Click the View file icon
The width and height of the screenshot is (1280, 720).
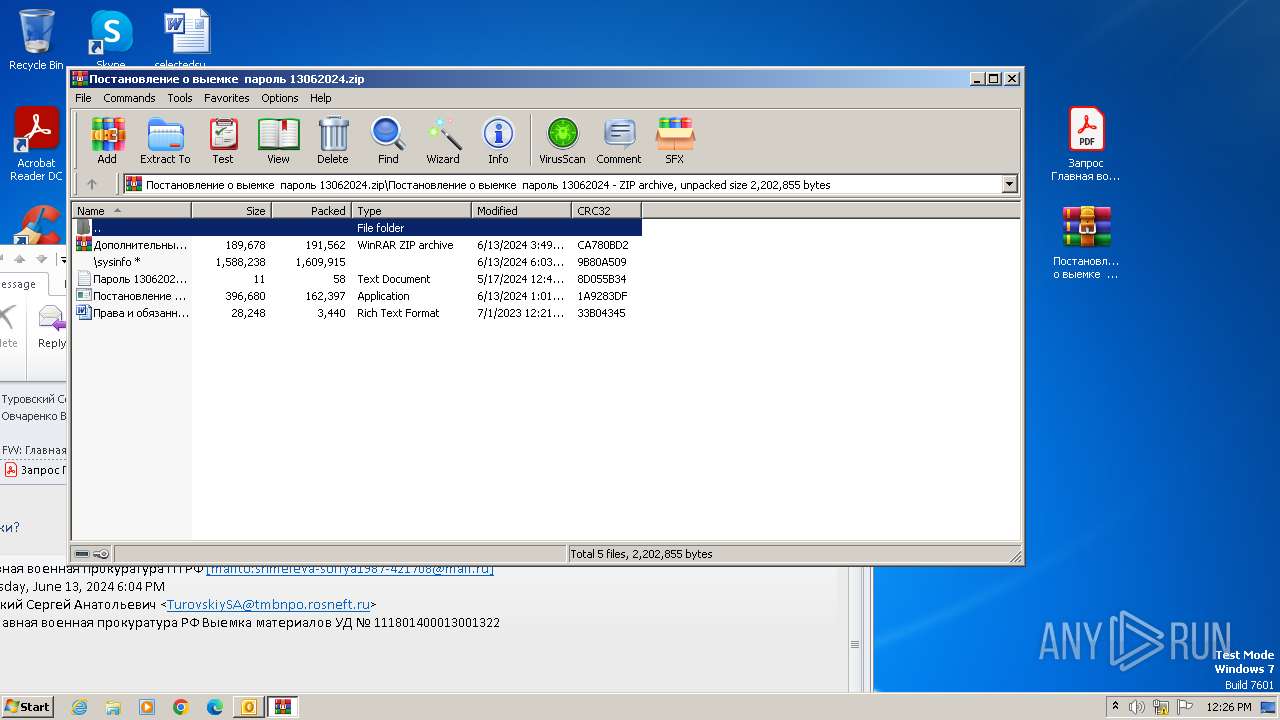pos(278,140)
